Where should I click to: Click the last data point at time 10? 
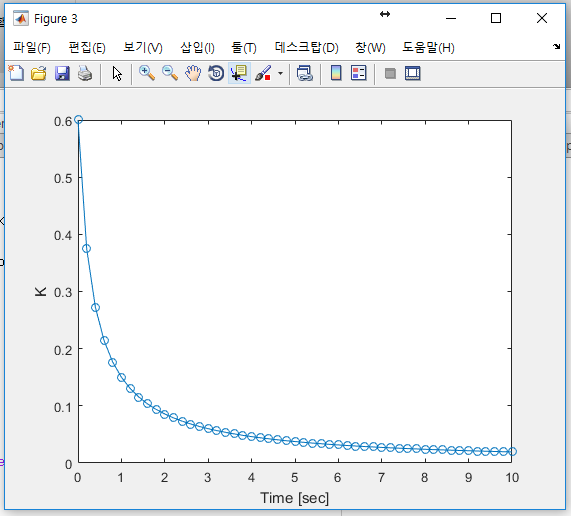pyautogui.click(x=512, y=452)
